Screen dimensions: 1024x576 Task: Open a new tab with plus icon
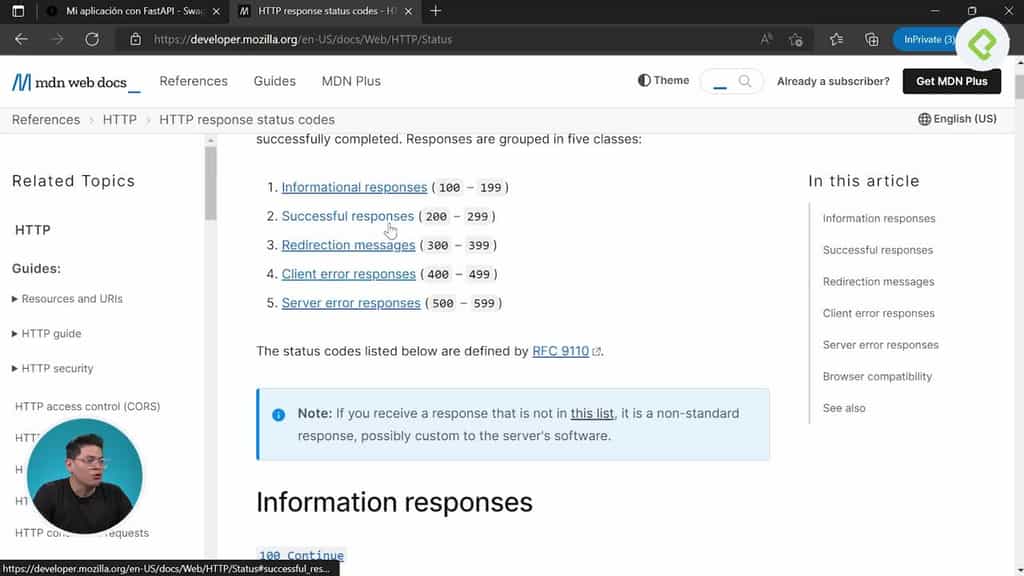pos(435,11)
